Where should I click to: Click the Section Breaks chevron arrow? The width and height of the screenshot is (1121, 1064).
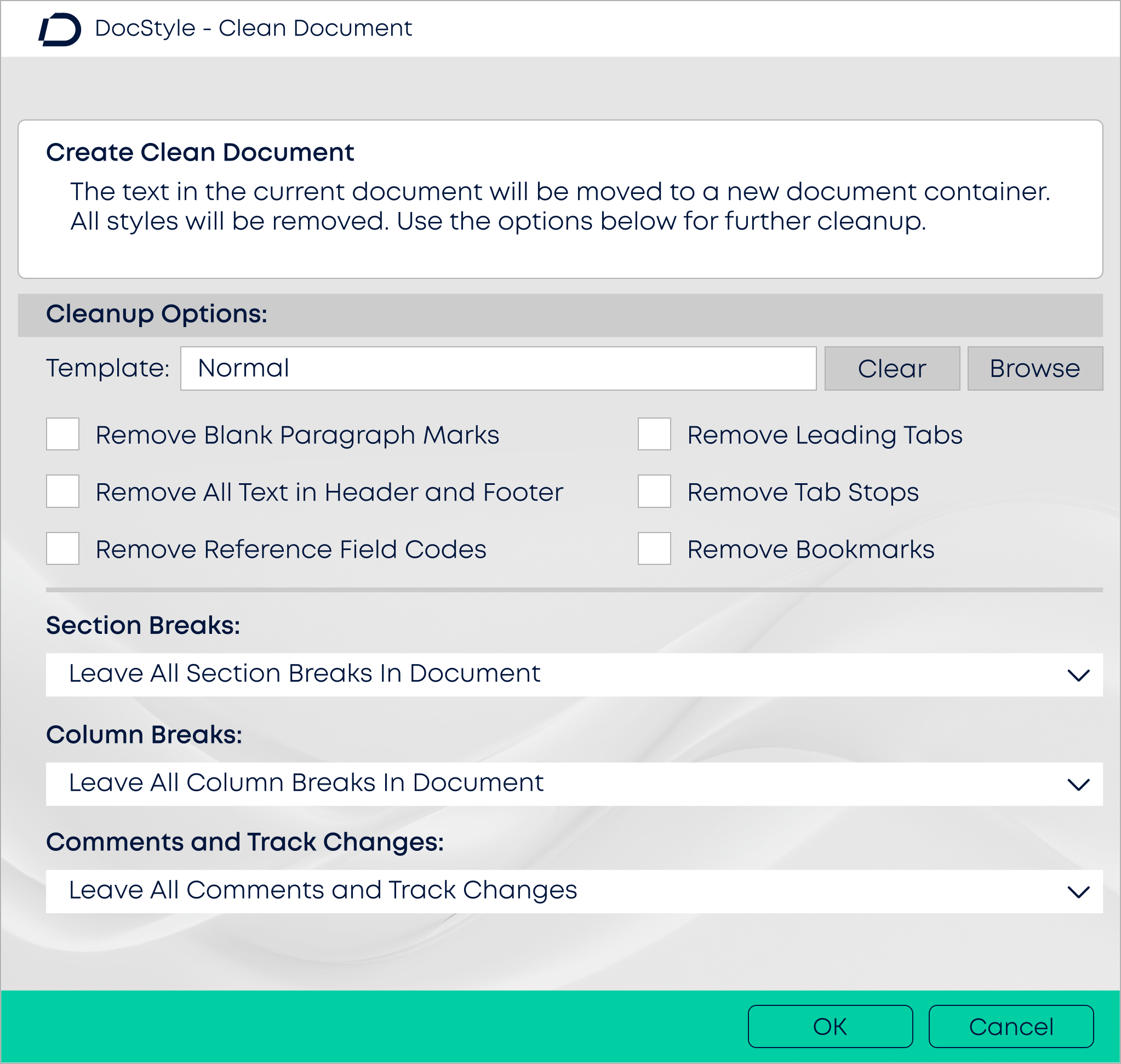(1078, 675)
